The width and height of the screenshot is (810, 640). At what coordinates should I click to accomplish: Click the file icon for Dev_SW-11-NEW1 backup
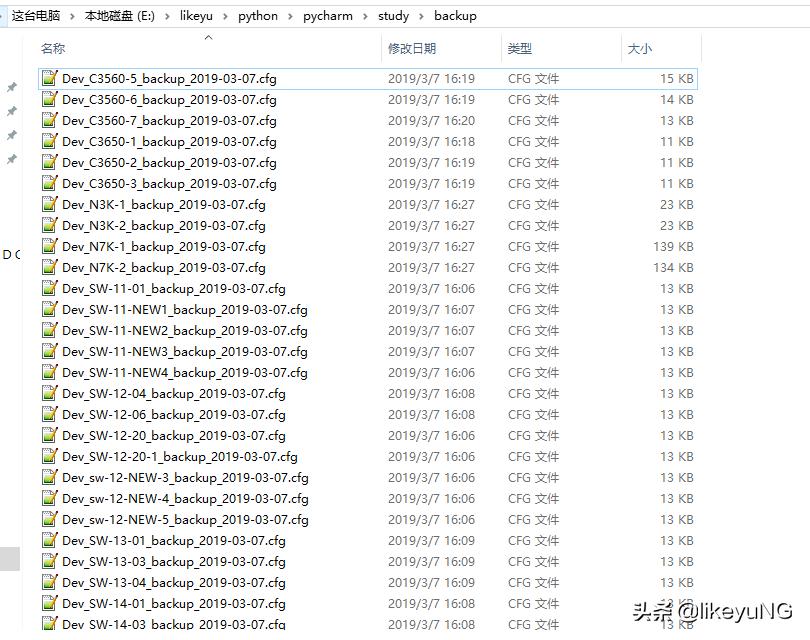pos(50,309)
